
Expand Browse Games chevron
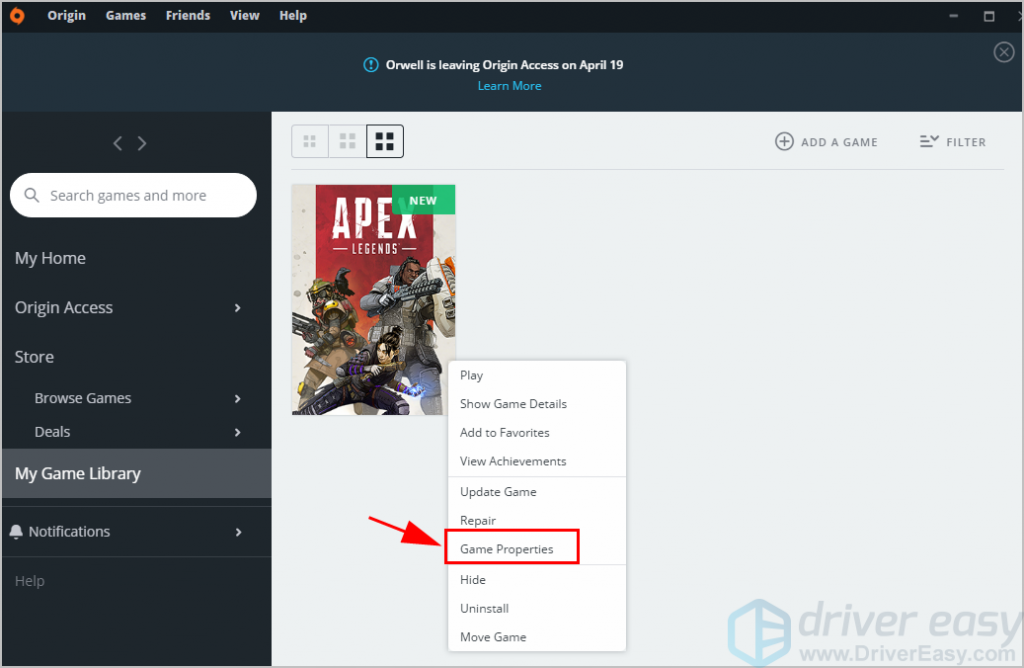237,398
